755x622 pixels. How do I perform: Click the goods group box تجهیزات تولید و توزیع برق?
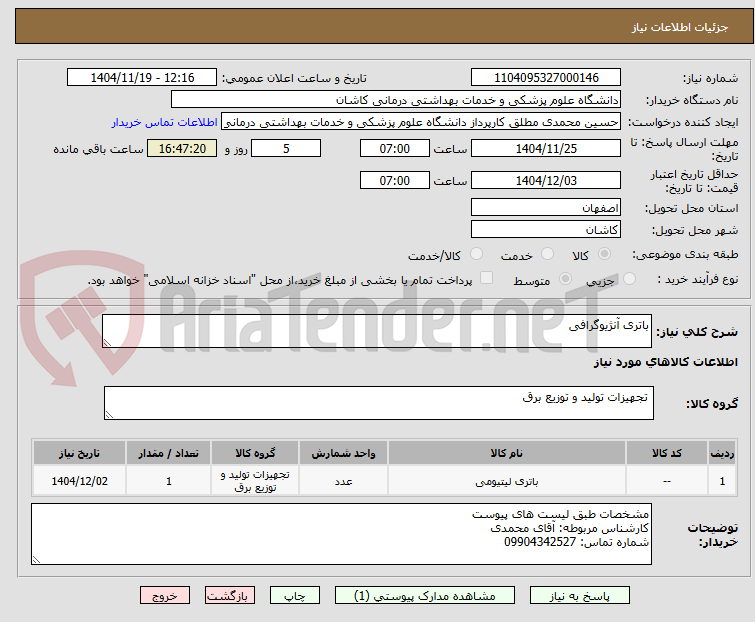tap(379, 402)
